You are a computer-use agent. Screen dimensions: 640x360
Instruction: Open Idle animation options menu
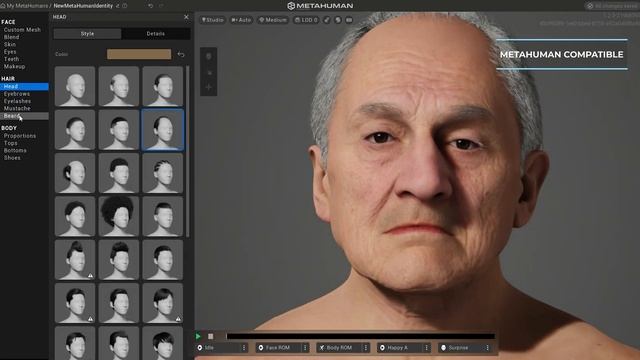tap(244, 348)
